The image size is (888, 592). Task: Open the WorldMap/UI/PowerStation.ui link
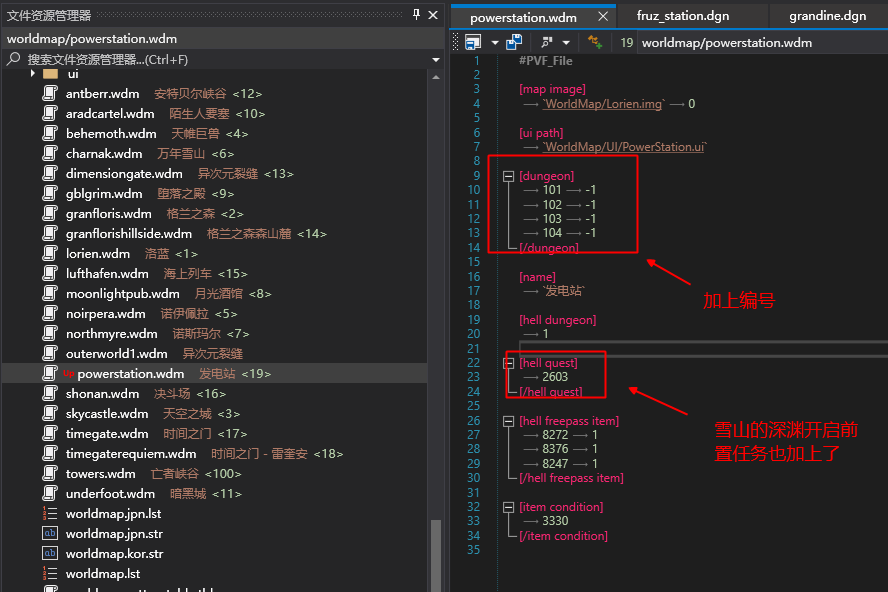tap(625, 147)
